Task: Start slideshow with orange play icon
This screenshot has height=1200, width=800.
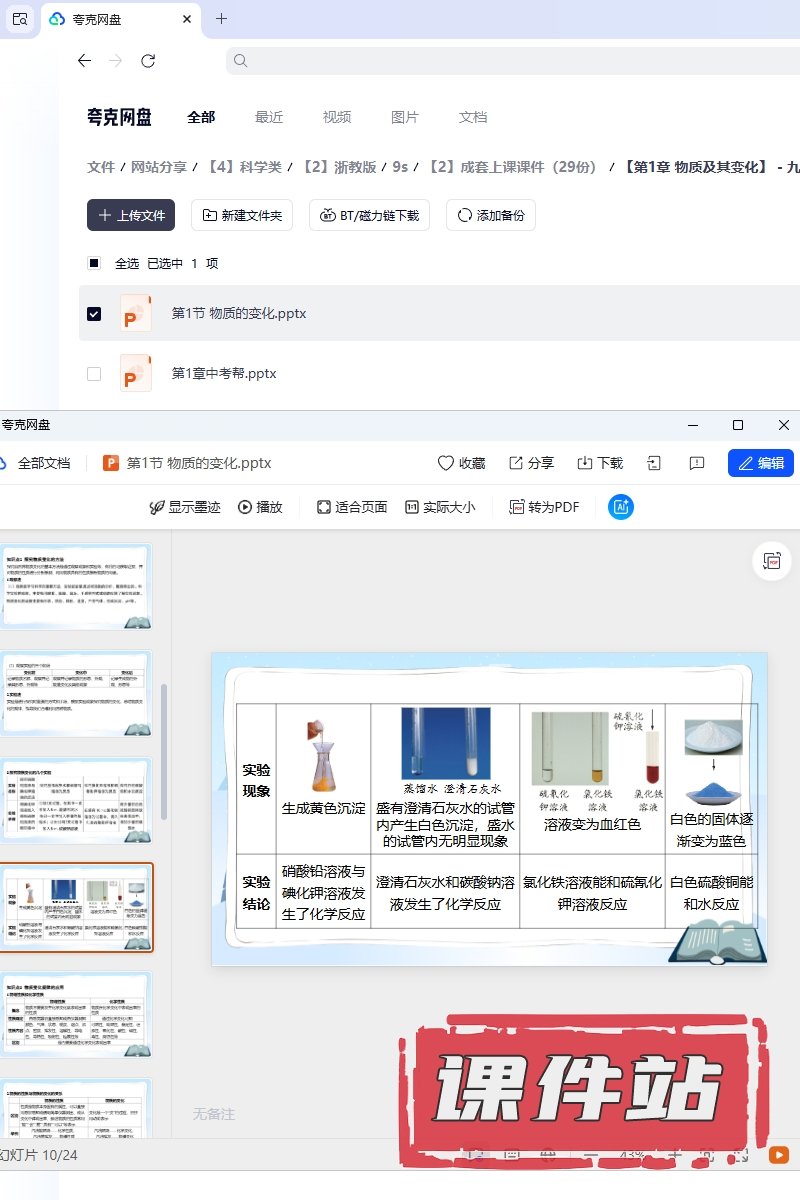Action: [x=778, y=1155]
